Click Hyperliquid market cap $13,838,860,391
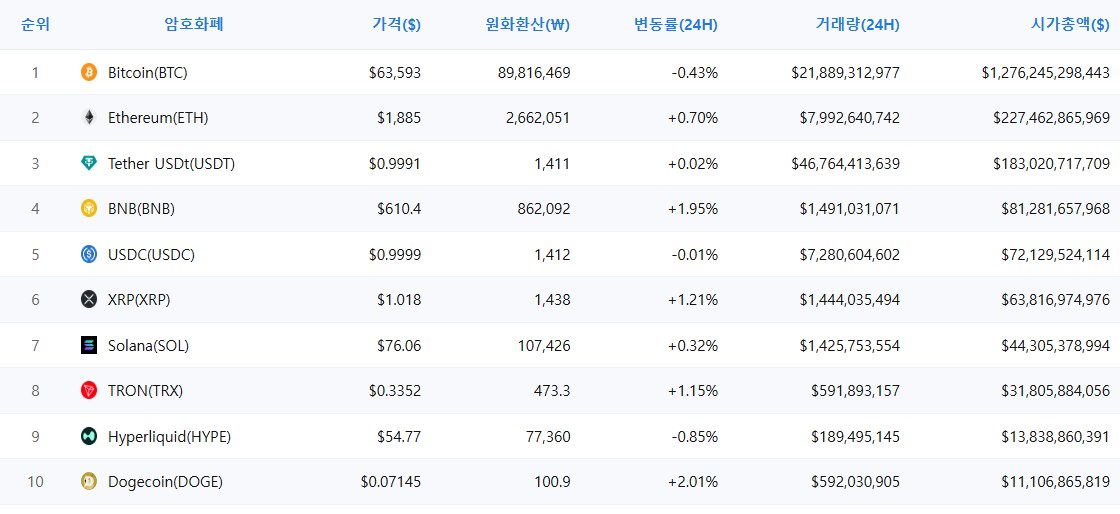Screen dimensions: 1120x514 coord(1056,436)
